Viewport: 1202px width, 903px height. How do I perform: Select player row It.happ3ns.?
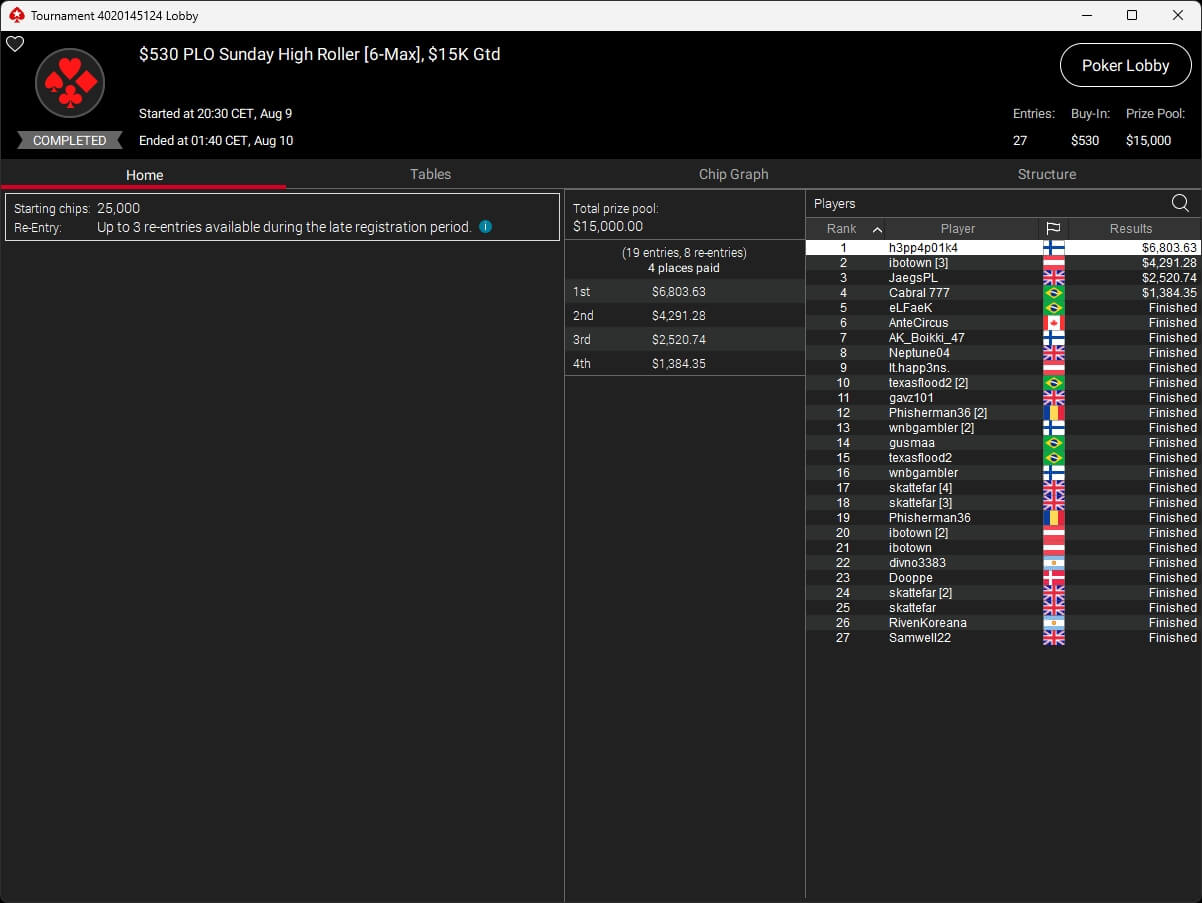click(1003, 368)
